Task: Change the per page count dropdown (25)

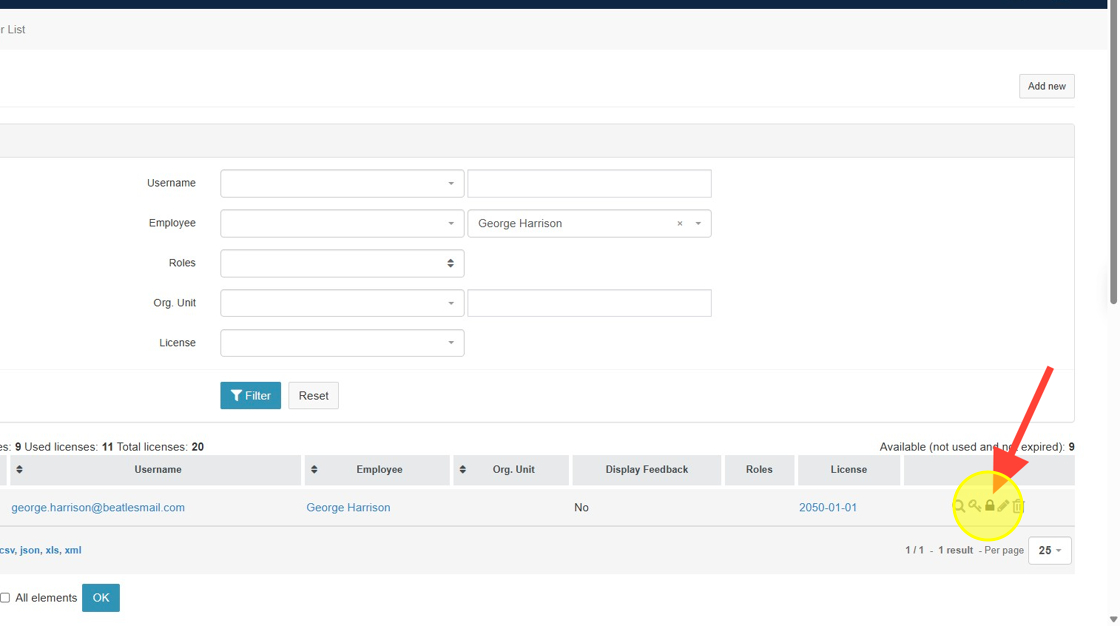Action: tap(1049, 551)
